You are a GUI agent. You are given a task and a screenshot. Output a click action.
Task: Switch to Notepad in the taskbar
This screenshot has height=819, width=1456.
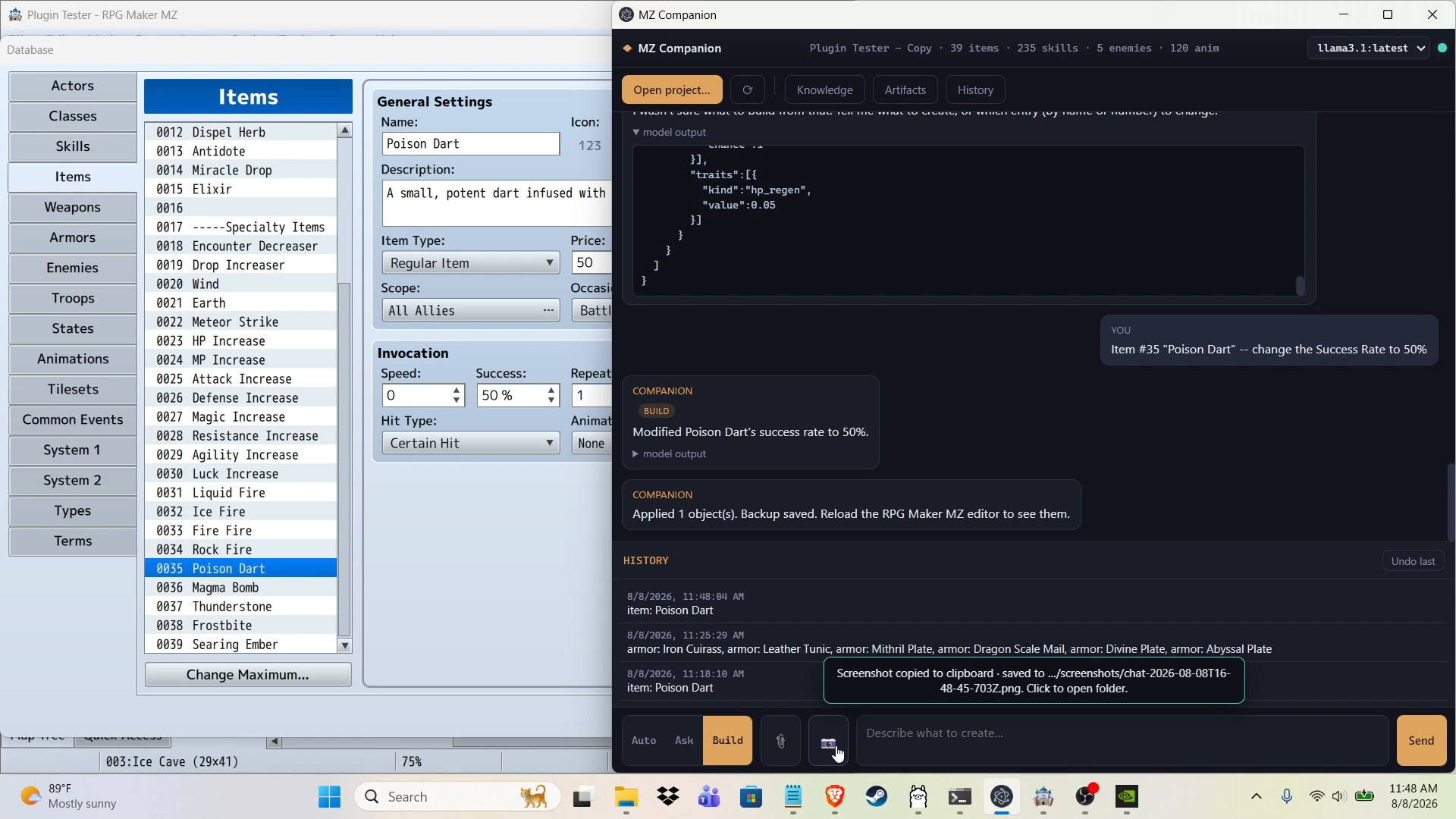pos(793,796)
